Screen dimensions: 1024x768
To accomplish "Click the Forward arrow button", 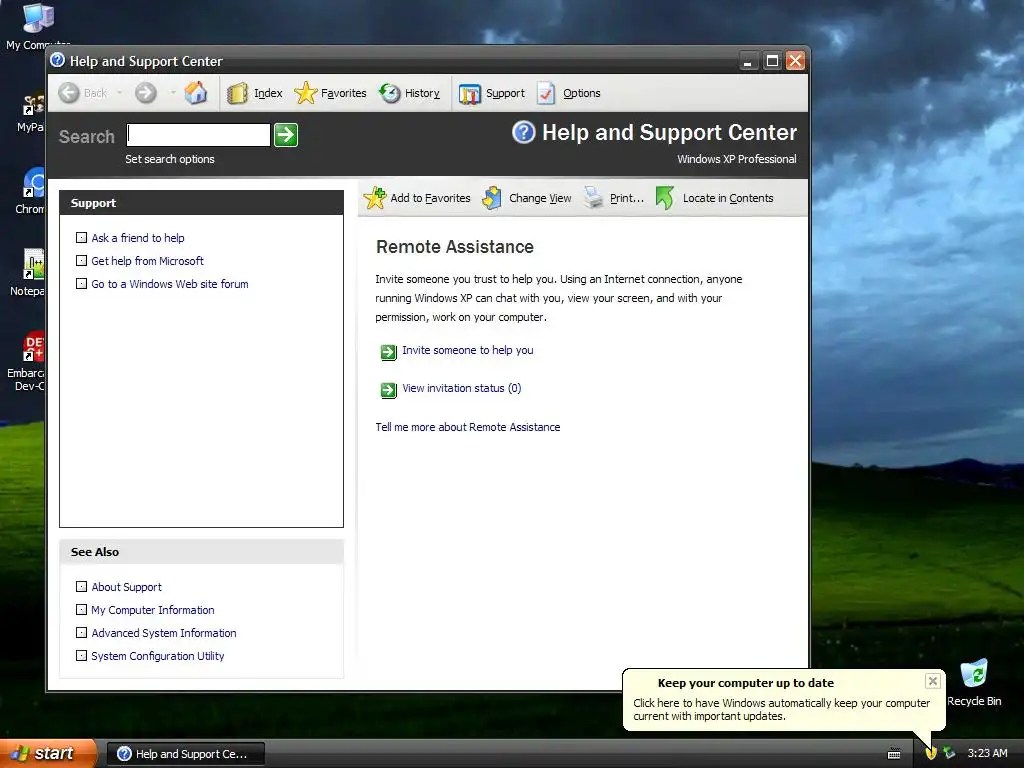I will point(146,93).
